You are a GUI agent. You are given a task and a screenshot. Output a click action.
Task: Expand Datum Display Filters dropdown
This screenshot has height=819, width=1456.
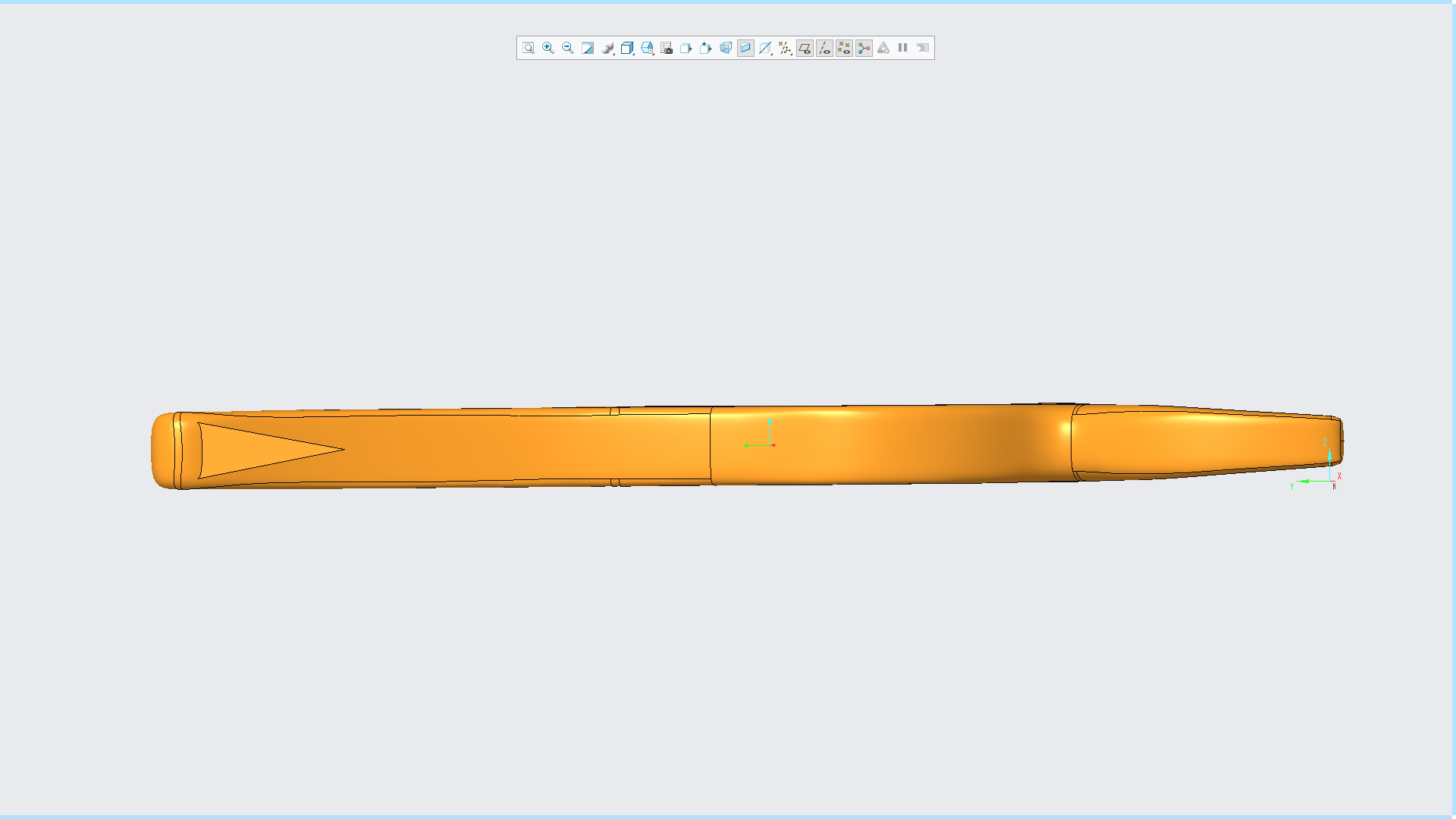[785, 48]
